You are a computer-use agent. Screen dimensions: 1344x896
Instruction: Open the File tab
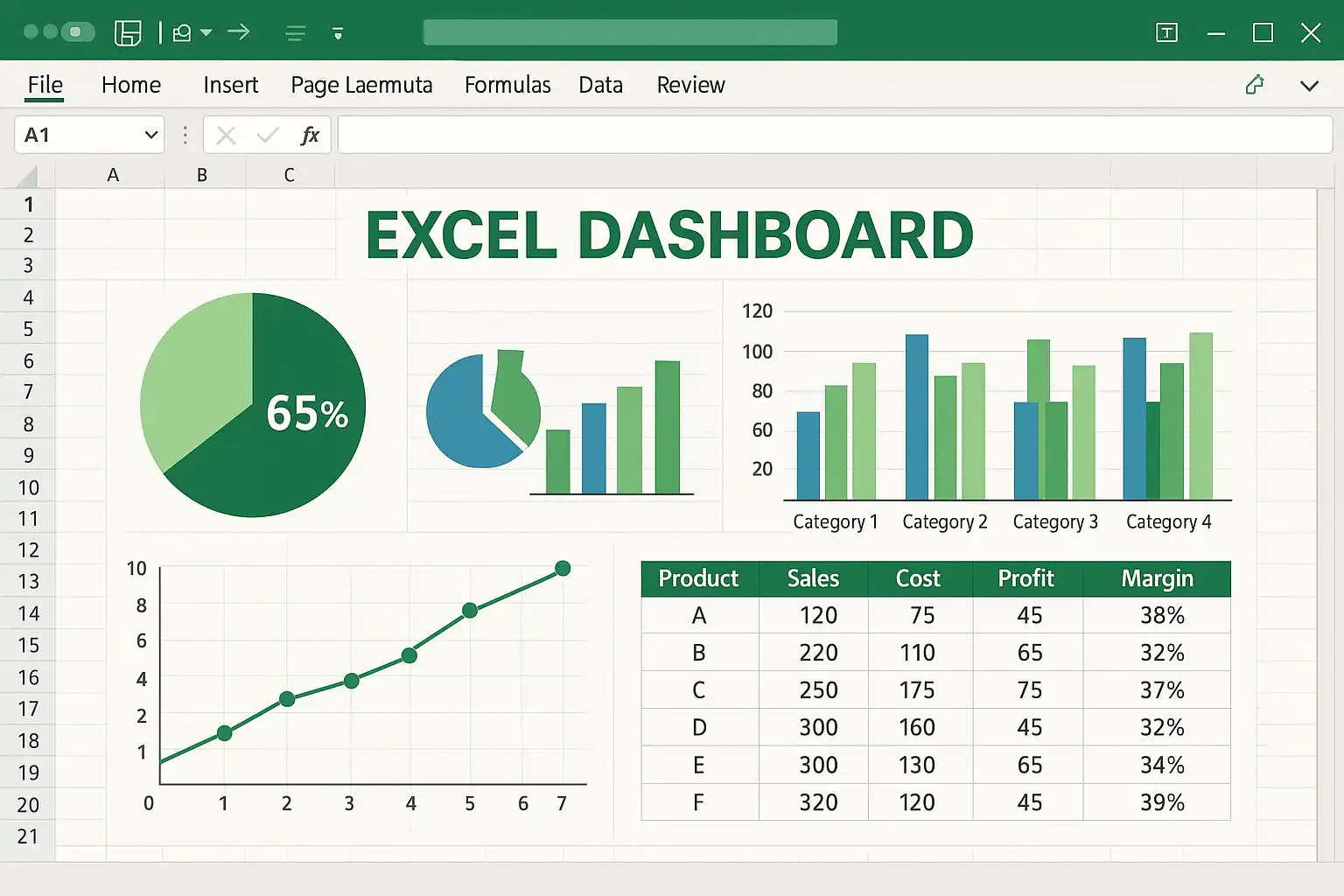(45, 85)
